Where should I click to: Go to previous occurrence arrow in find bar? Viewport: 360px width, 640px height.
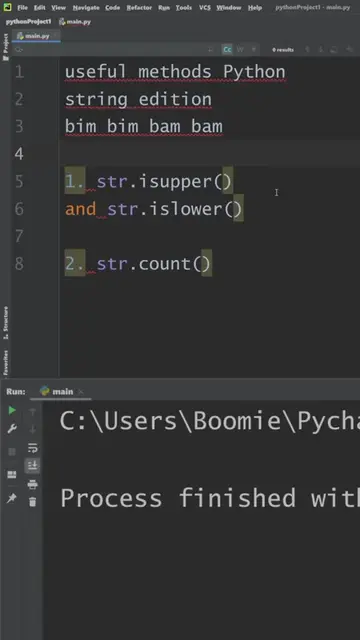[x=308, y=50]
